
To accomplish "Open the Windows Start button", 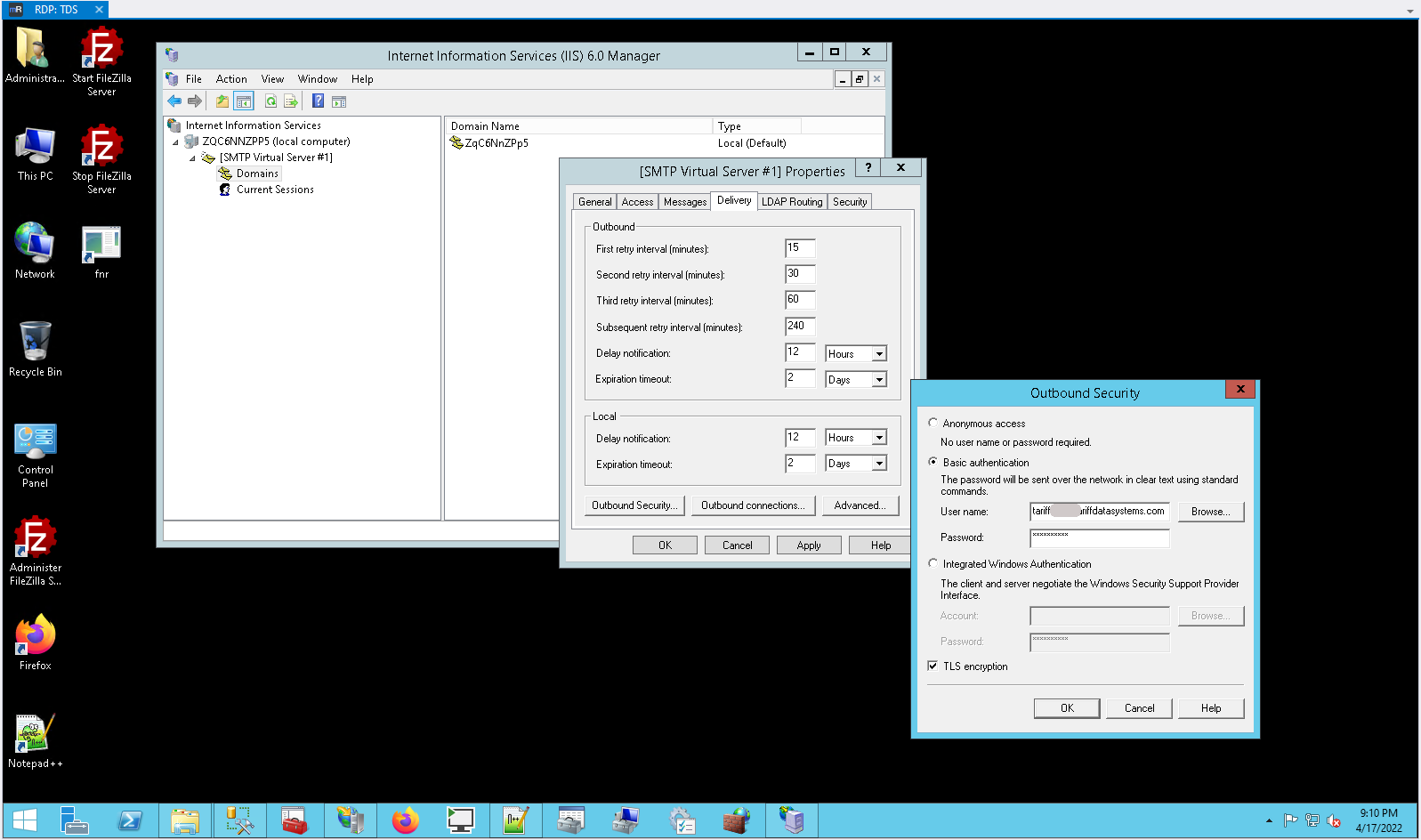I will 25,820.
